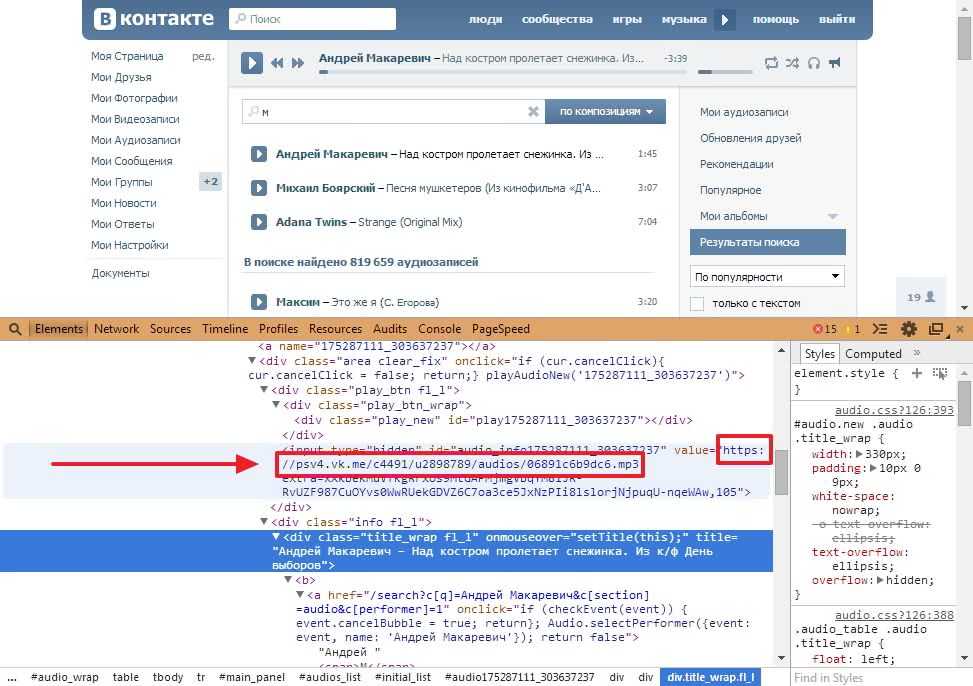Clear the audio search field with the X
This screenshot has width=973, height=686.
533,112
